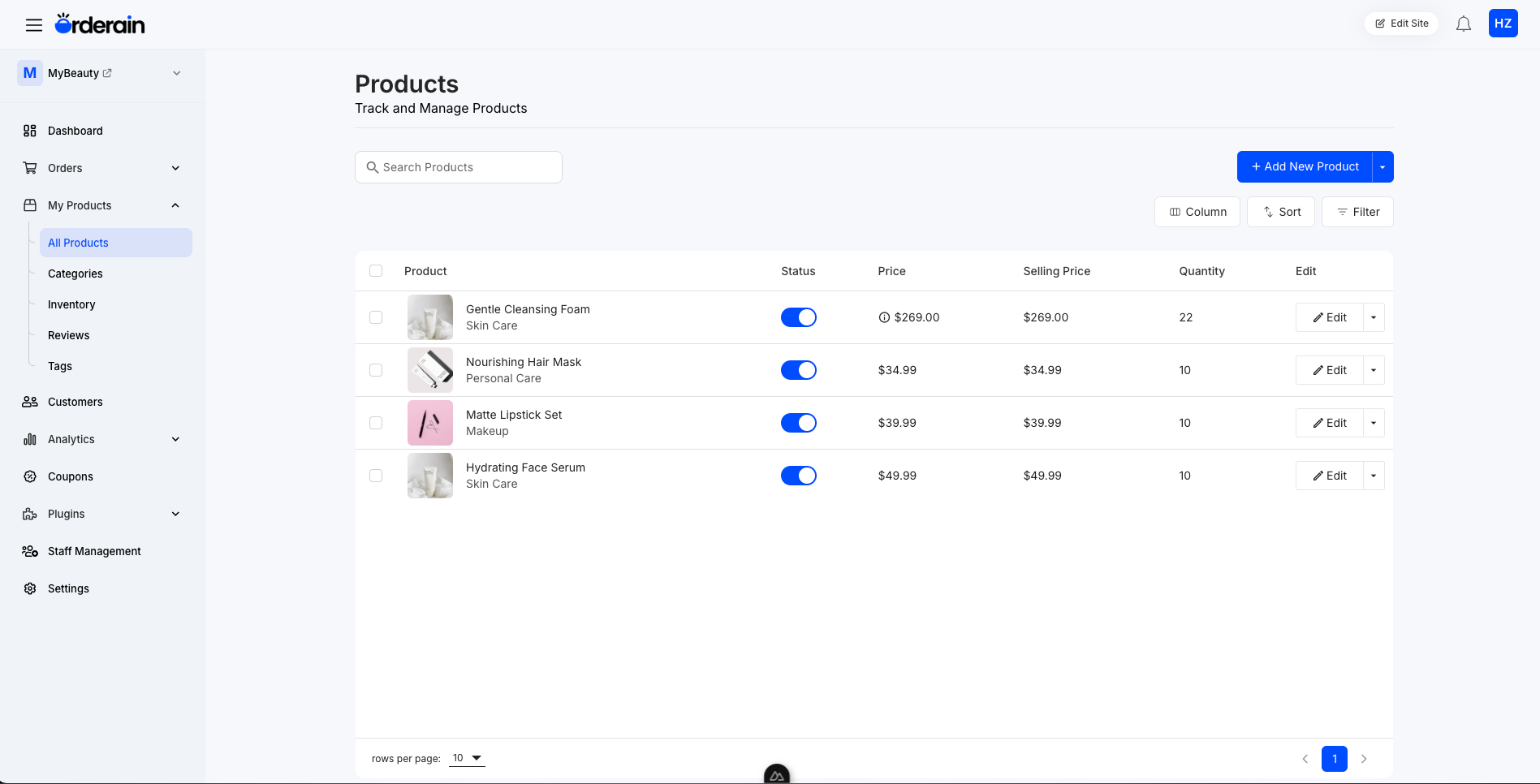The height and width of the screenshot is (784, 1540).
Task: Check the select-all products checkbox
Action: click(x=376, y=270)
